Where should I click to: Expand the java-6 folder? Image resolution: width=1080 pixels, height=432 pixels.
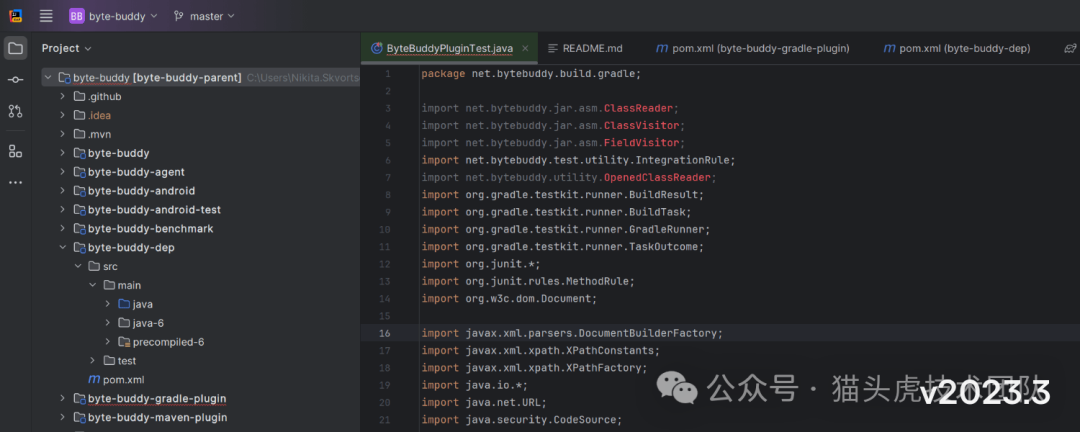point(108,322)
